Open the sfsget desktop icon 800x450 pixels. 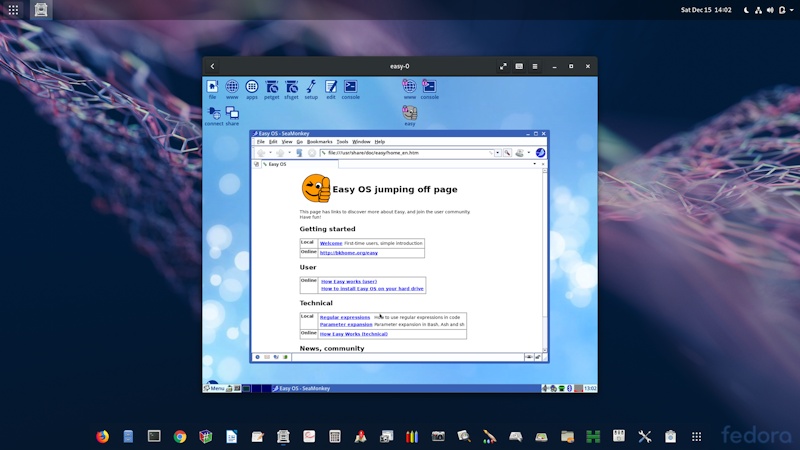pyautogui.click(x=291, y=89)
